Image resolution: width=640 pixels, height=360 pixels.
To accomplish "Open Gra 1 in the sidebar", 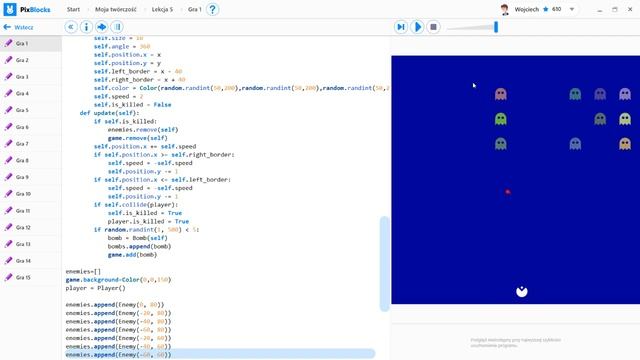I will (x=31, y=43).
